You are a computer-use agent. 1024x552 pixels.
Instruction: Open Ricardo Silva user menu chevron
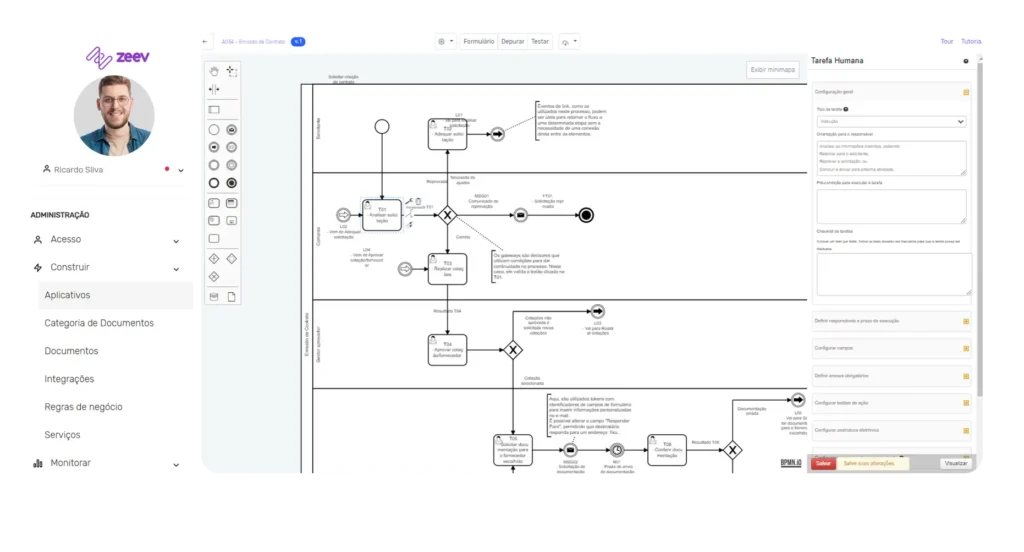click(x=181, y=171)
